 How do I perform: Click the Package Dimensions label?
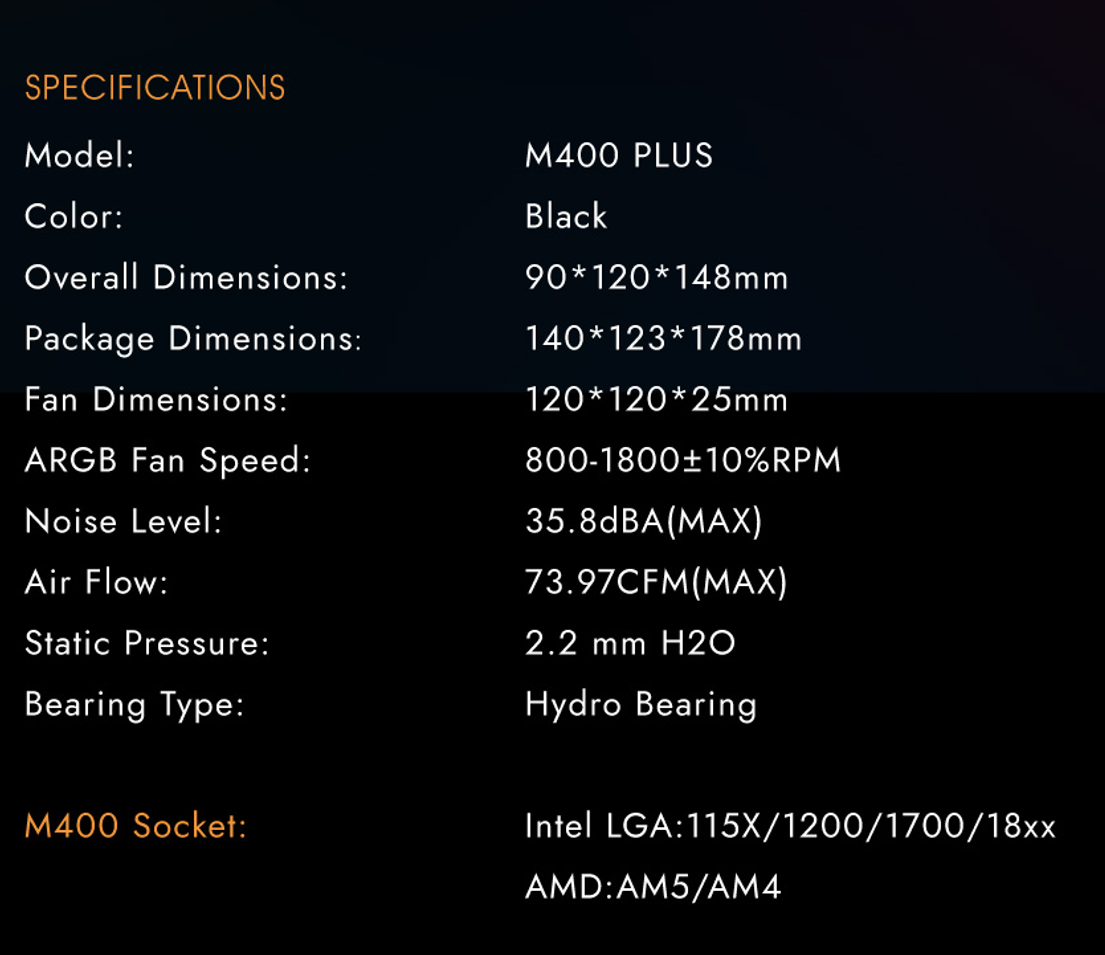click(x=193, y=339)
